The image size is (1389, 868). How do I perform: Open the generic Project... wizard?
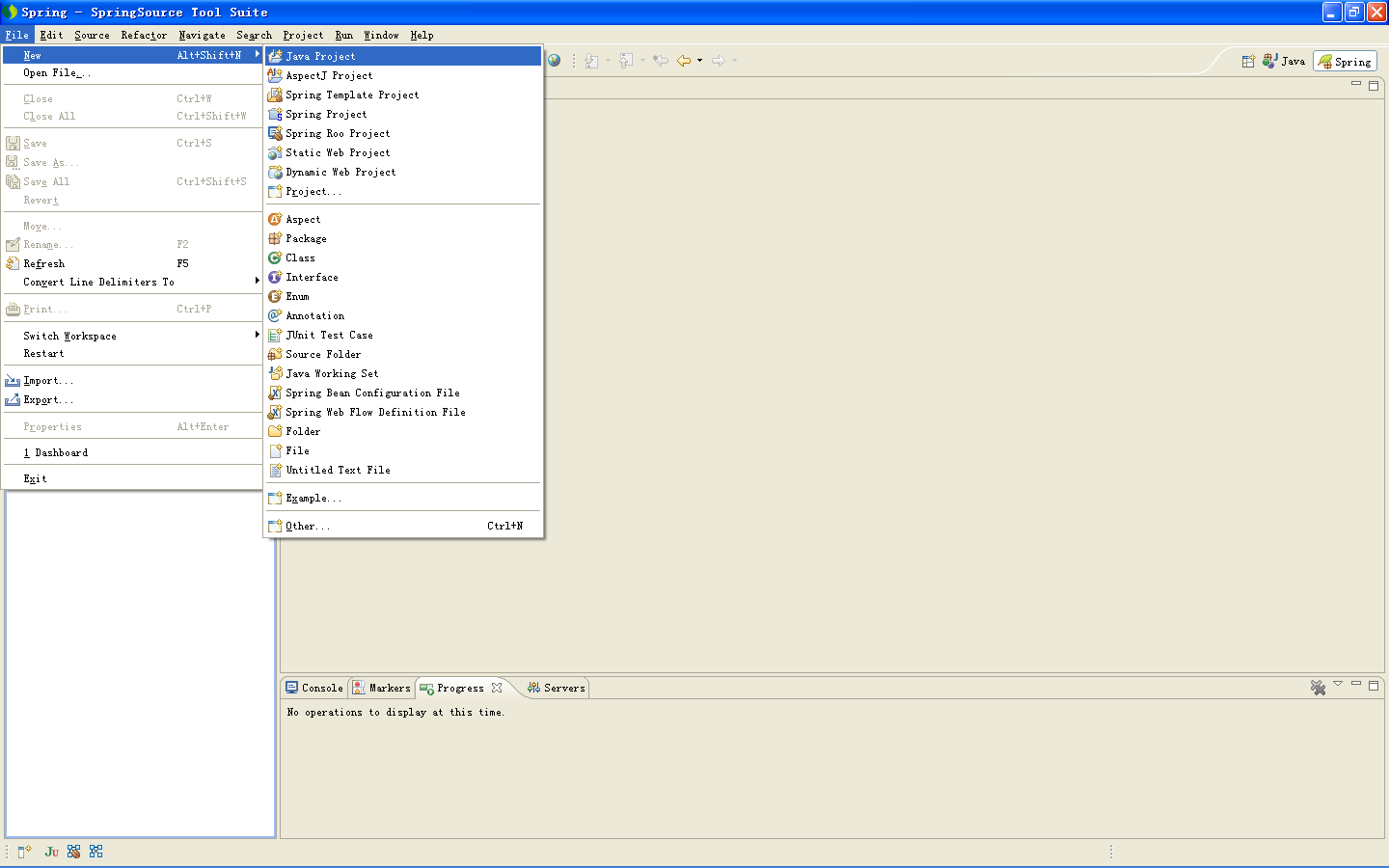pos(403,191)
